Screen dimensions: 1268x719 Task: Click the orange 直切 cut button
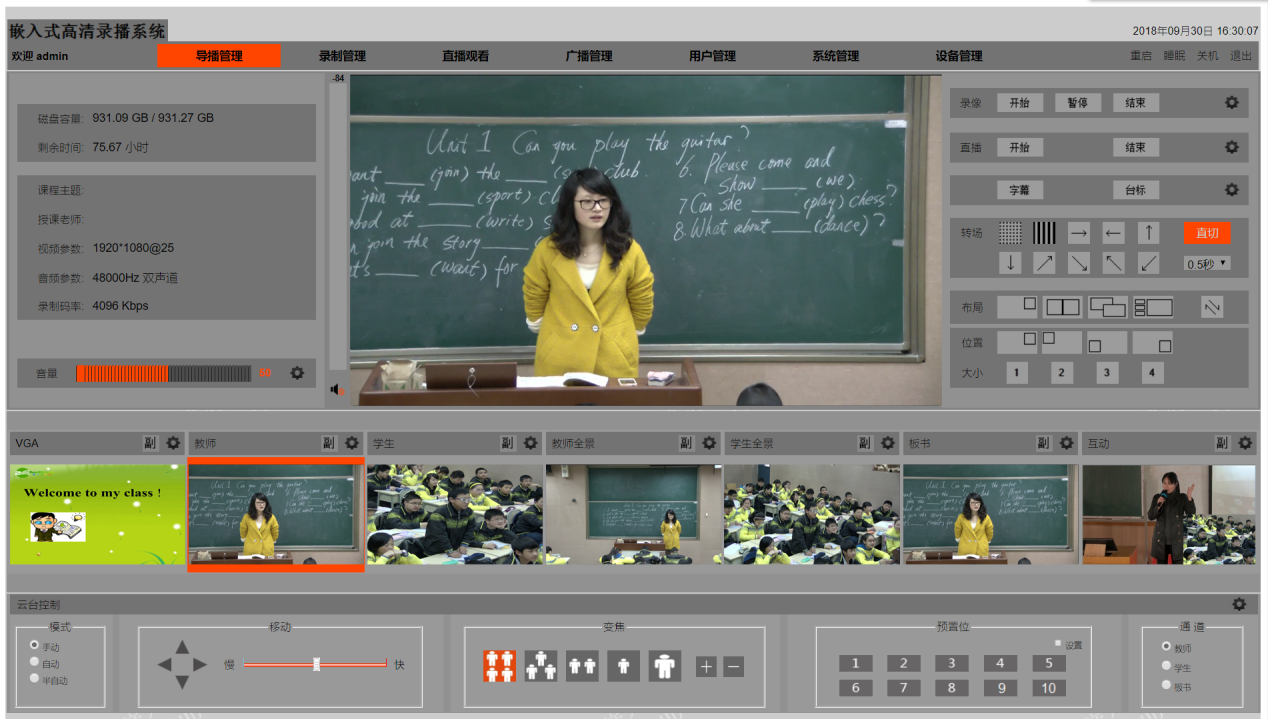click(1207, 233)
